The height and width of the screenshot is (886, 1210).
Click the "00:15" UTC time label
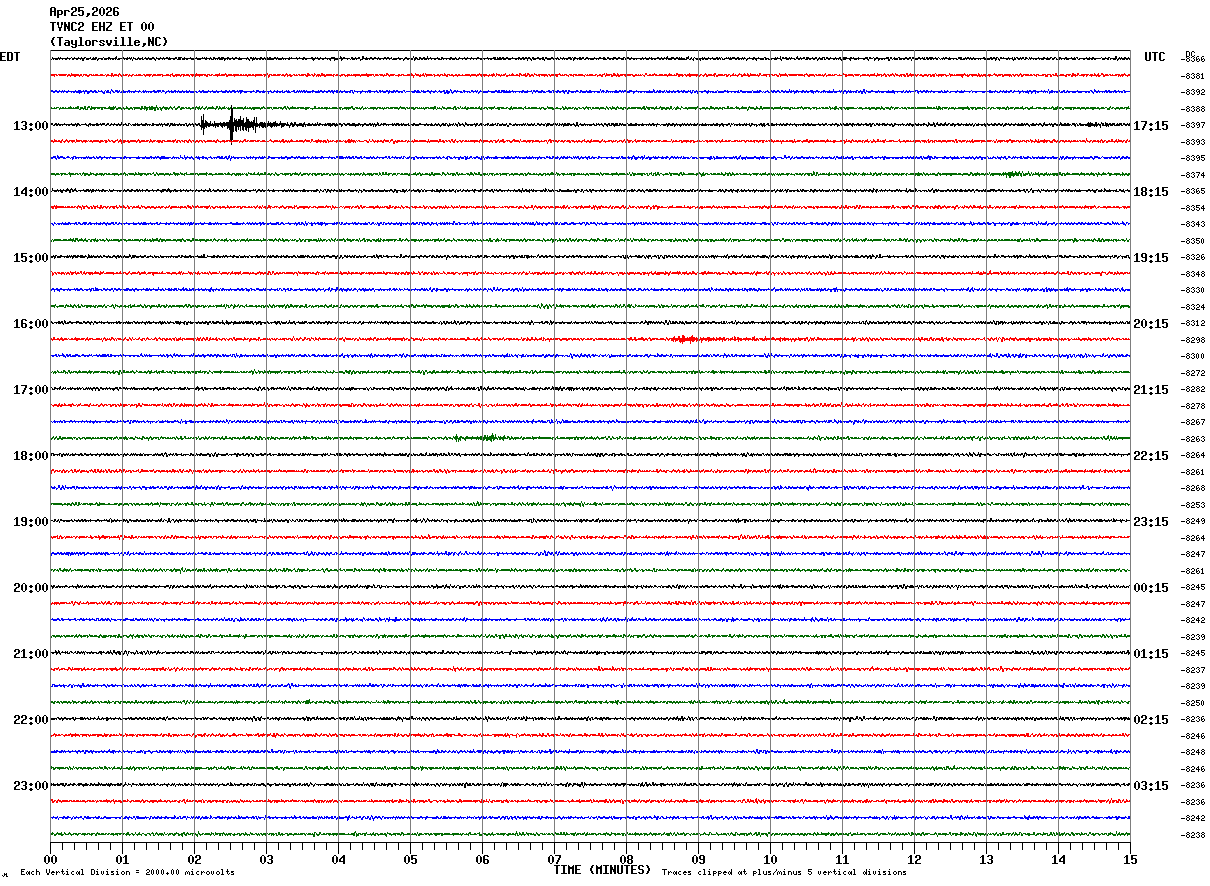(x=1151, y=588)
